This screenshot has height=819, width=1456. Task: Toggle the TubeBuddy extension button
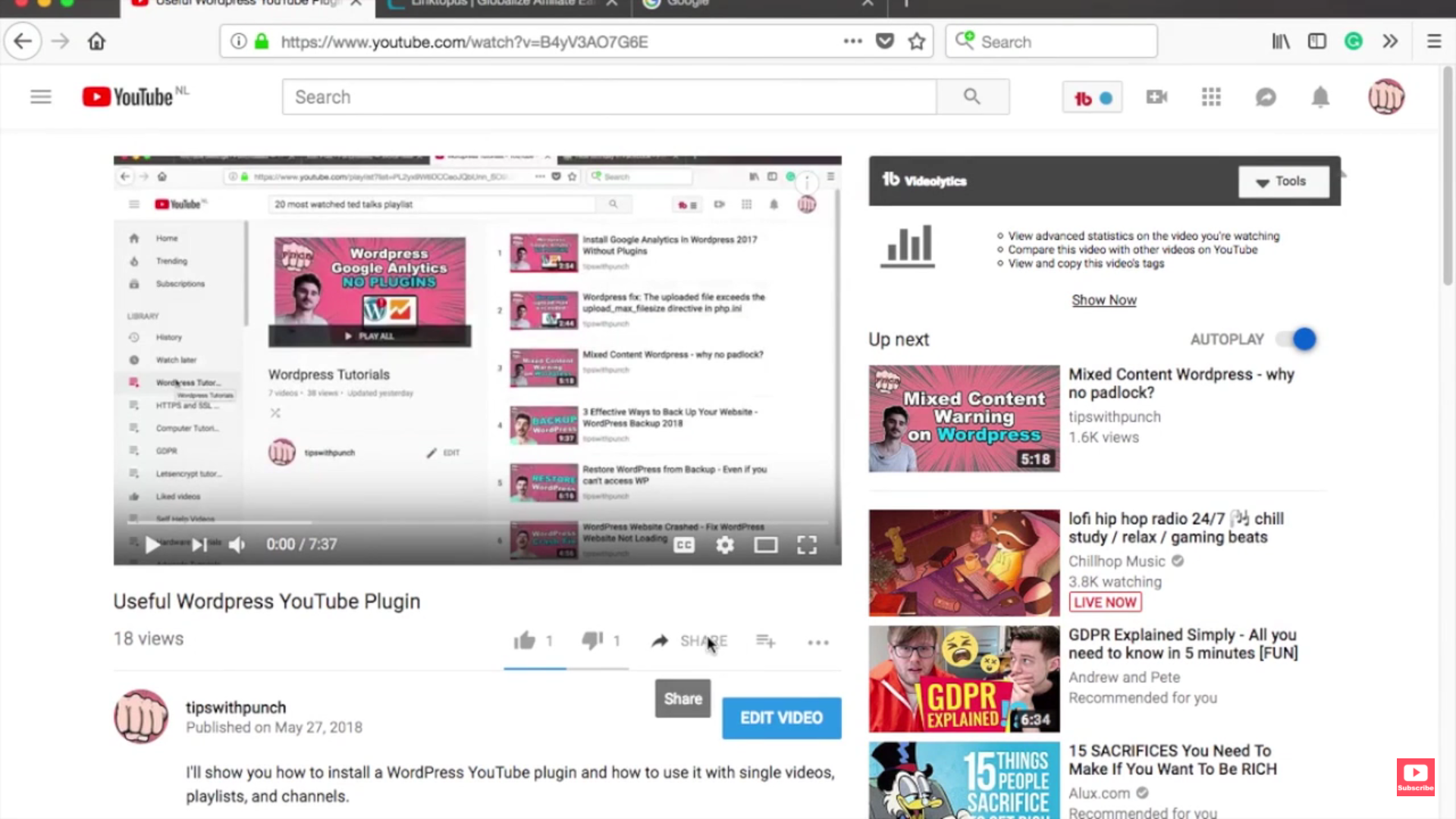pyautogui.click(x=1092, y=98)
